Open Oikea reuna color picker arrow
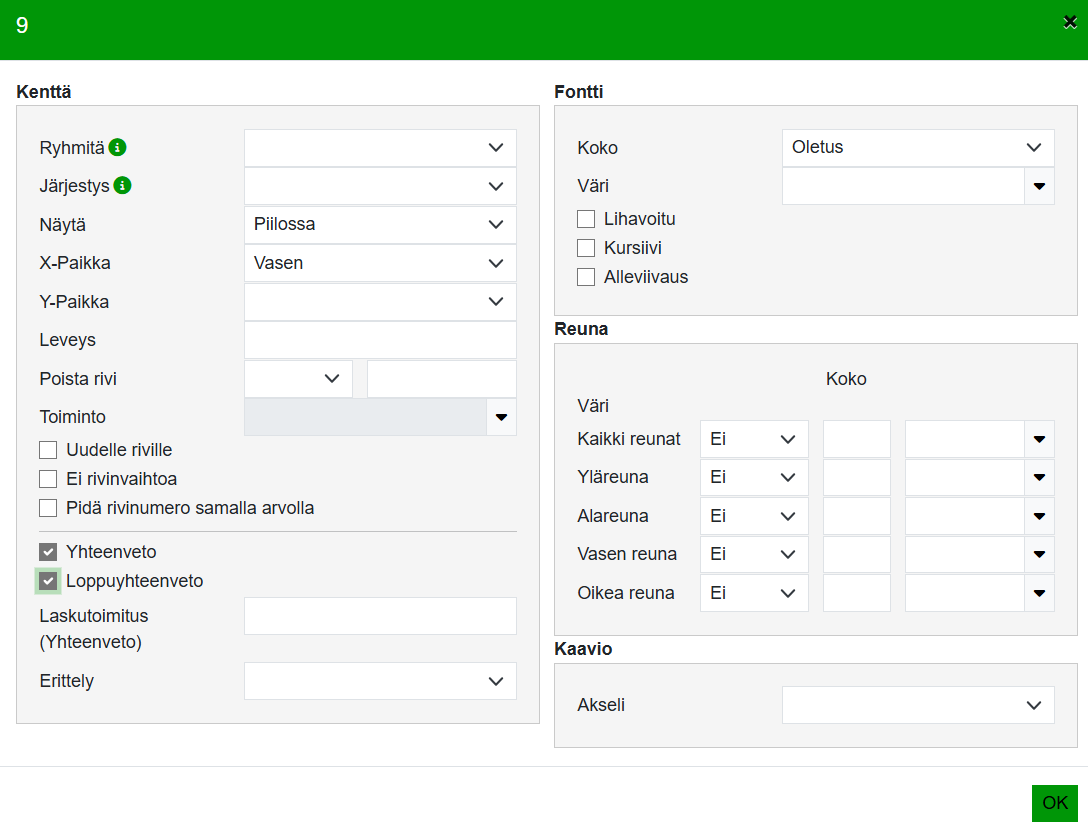 point(1039,593)
